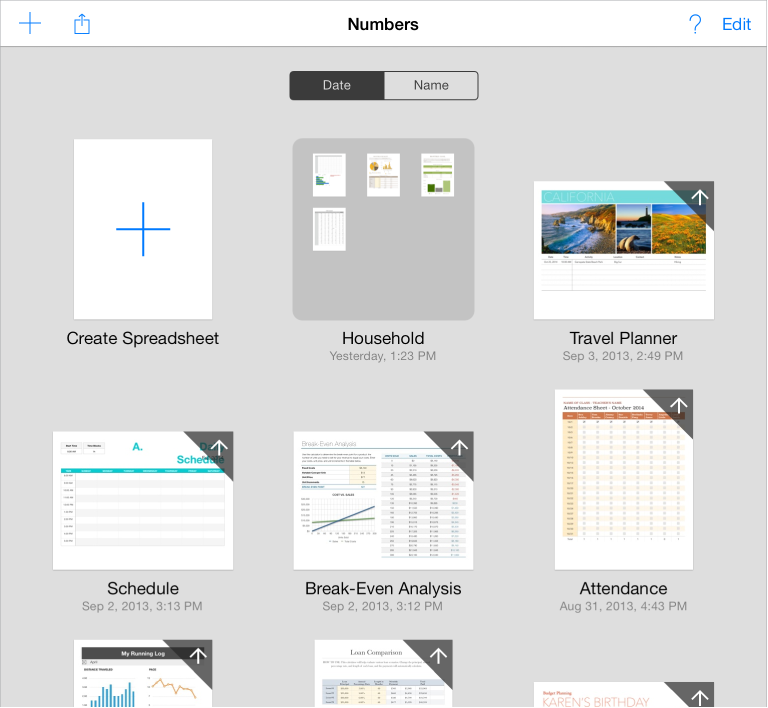Open the Household folder
This screenshot has height=708, width=768.
pos(384,229)
